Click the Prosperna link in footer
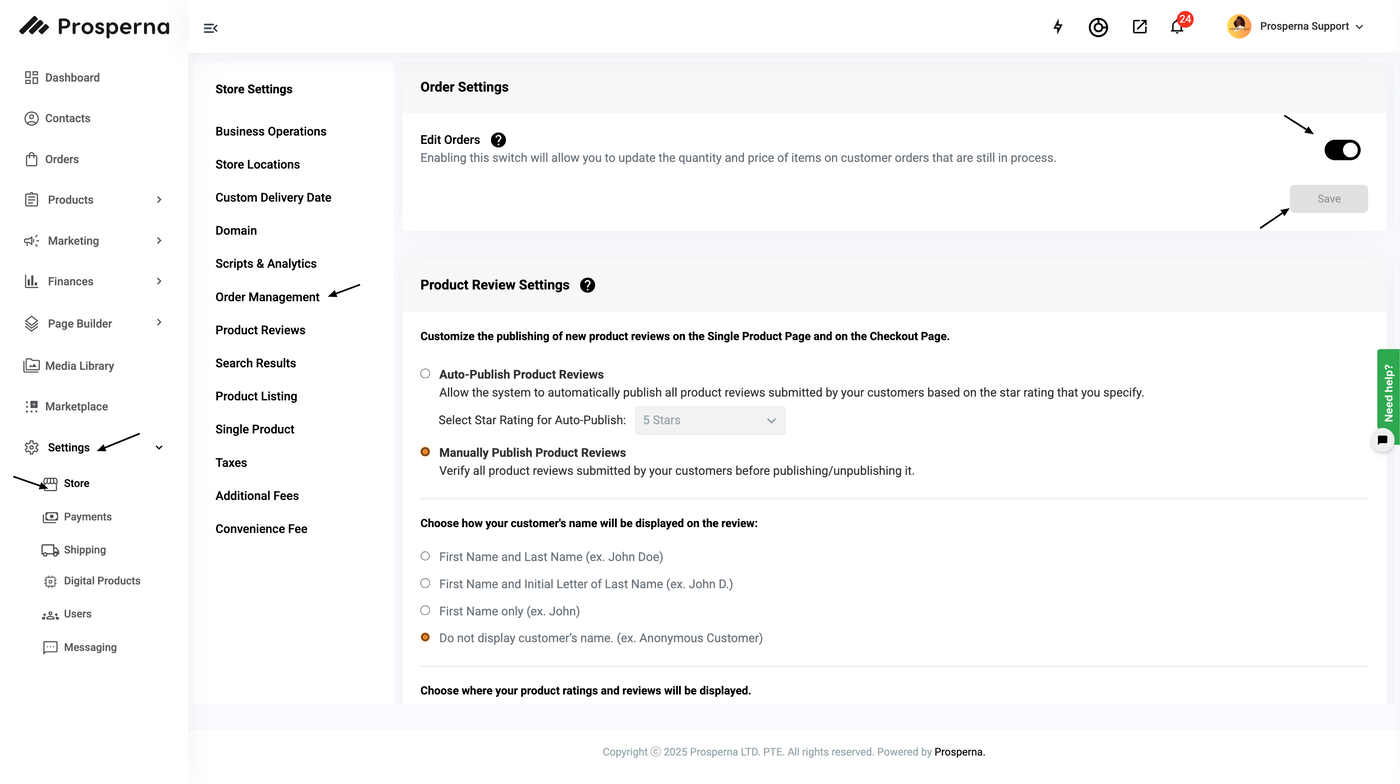 pyautogui.click(x=959, y=752)
